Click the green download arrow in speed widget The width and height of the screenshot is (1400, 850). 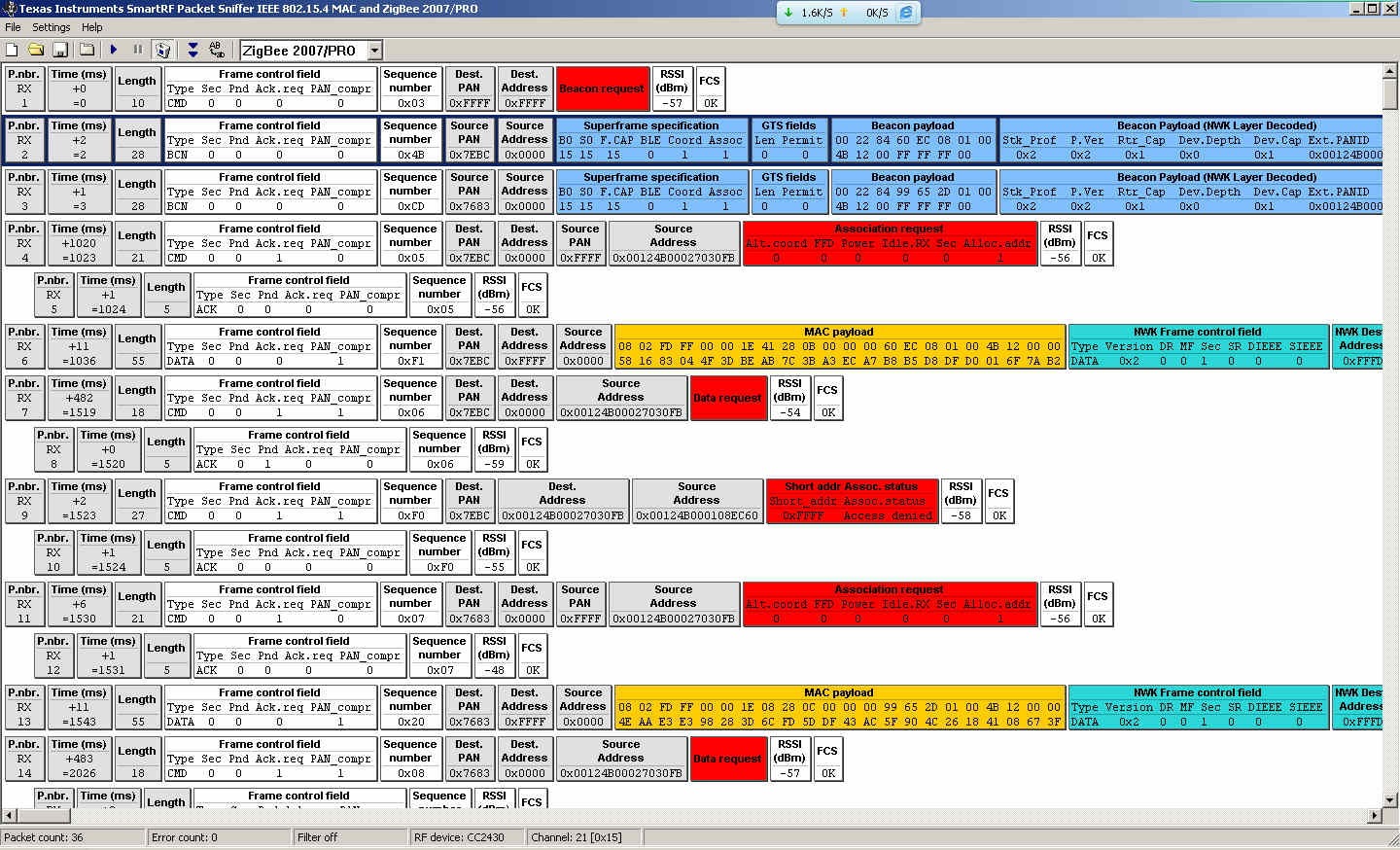coord(788,13)
